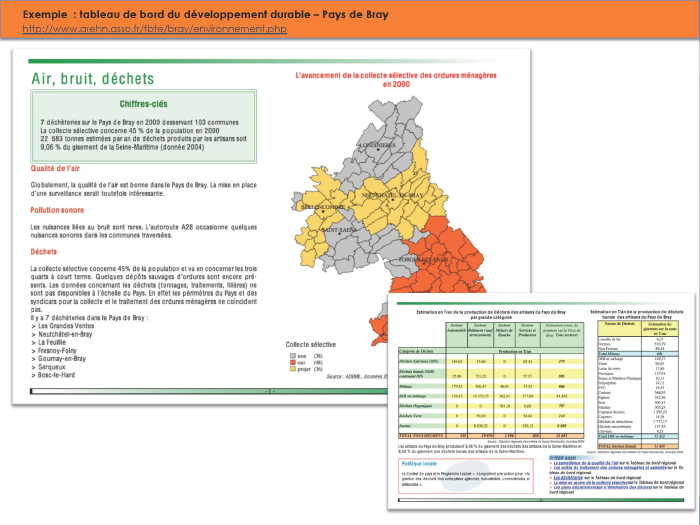Select 'Bosc-le-Hard' list item
This screenshot has width=700, height=525.
click(x=56, y=375)
